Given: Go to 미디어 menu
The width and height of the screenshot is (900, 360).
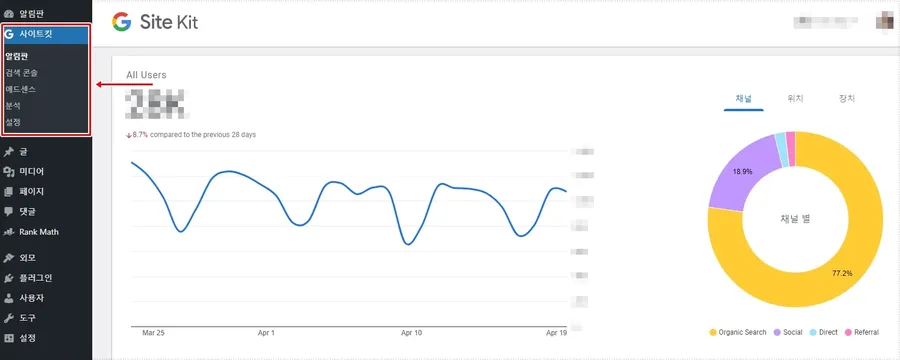Looking at the screenshot, I should pyautogui.click(x=46, y=172).
